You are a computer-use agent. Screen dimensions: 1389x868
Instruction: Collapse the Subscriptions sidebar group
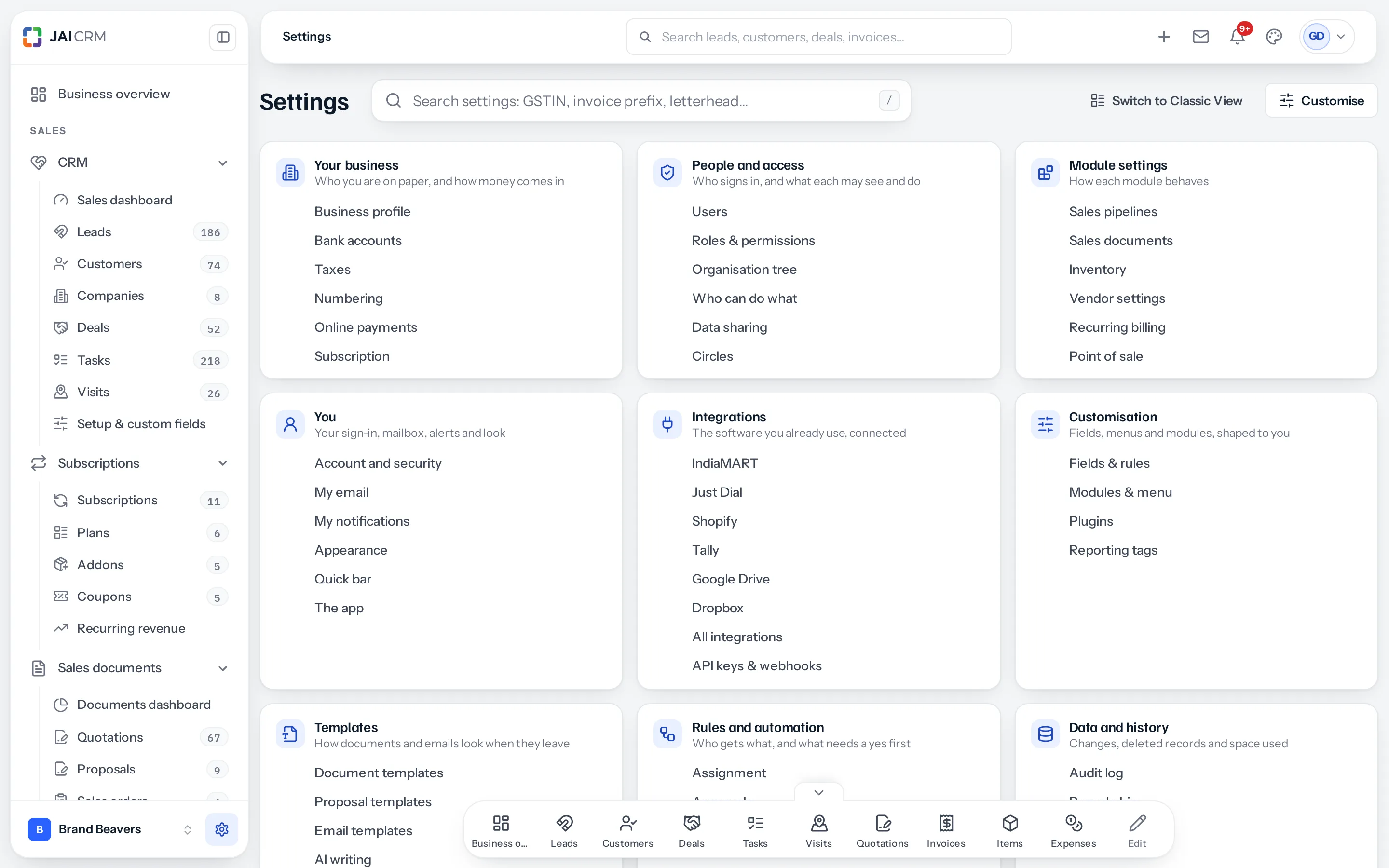tap(223, 463)
